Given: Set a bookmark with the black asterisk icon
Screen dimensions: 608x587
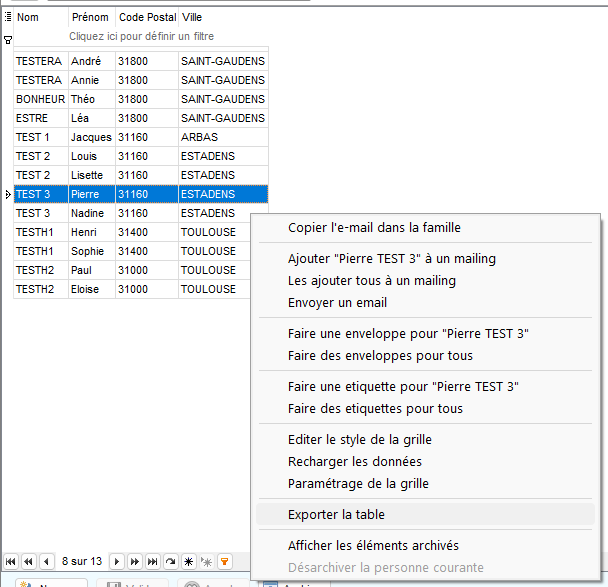Looking at the screenshot, I should coord(189,561).
